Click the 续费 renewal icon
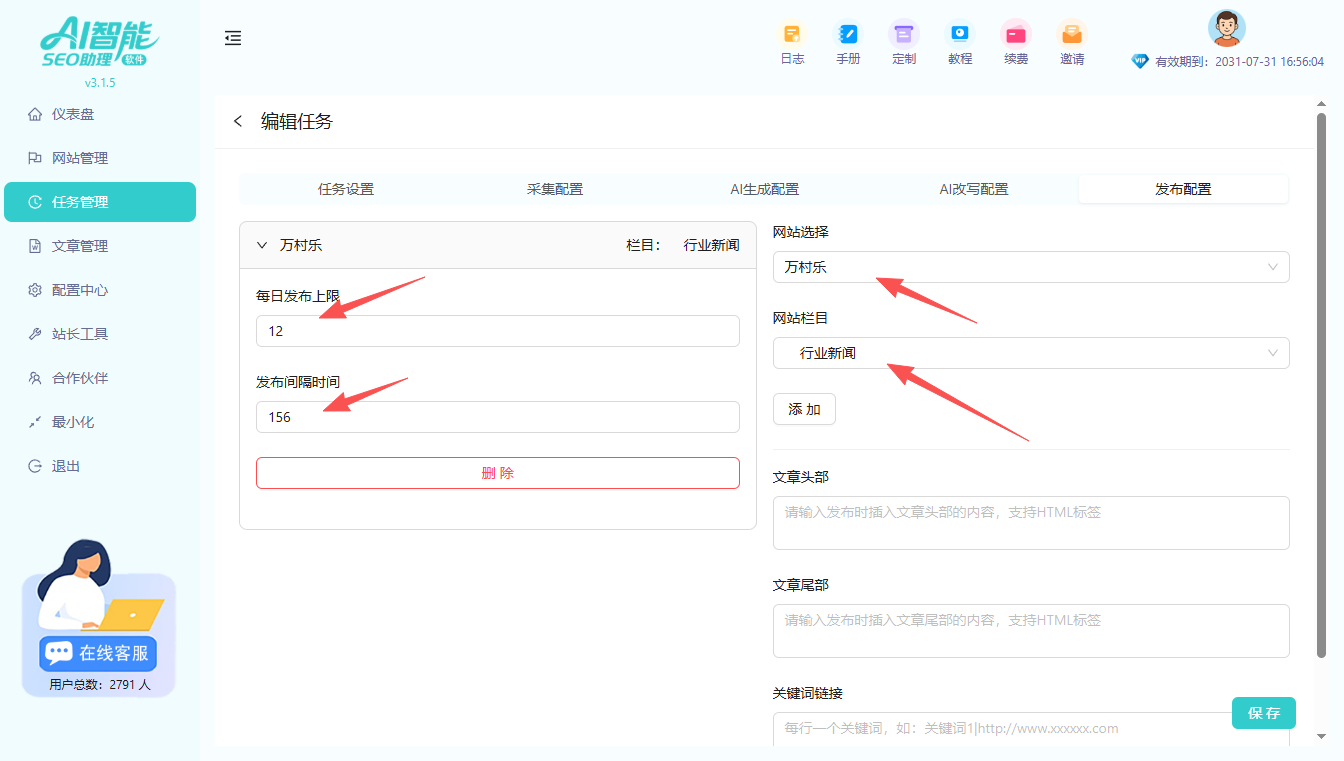The height and width of the screenshot is (761, 1344). click(1016, 34)
